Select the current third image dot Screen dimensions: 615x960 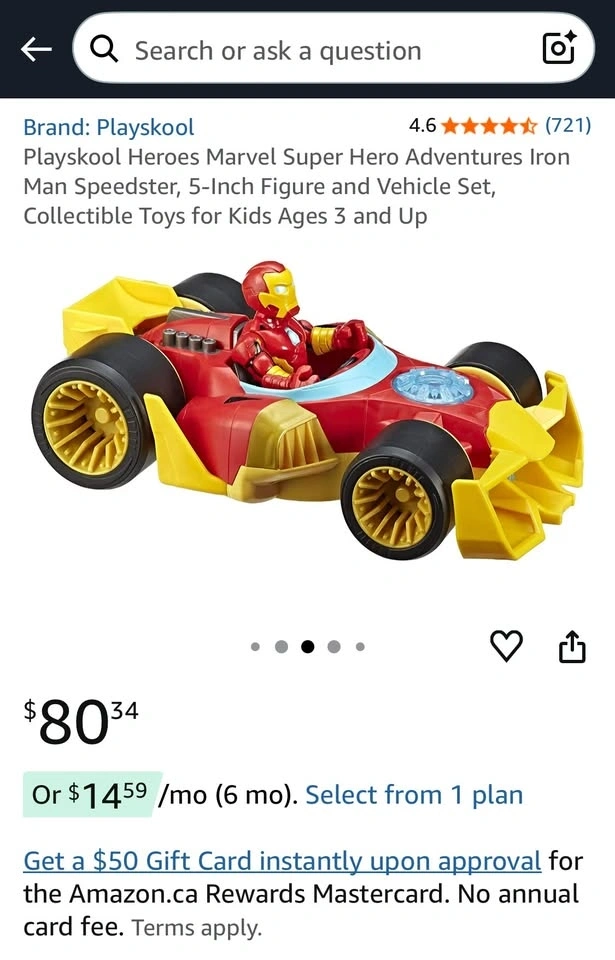pyautogui.click(x=308, y=647)
